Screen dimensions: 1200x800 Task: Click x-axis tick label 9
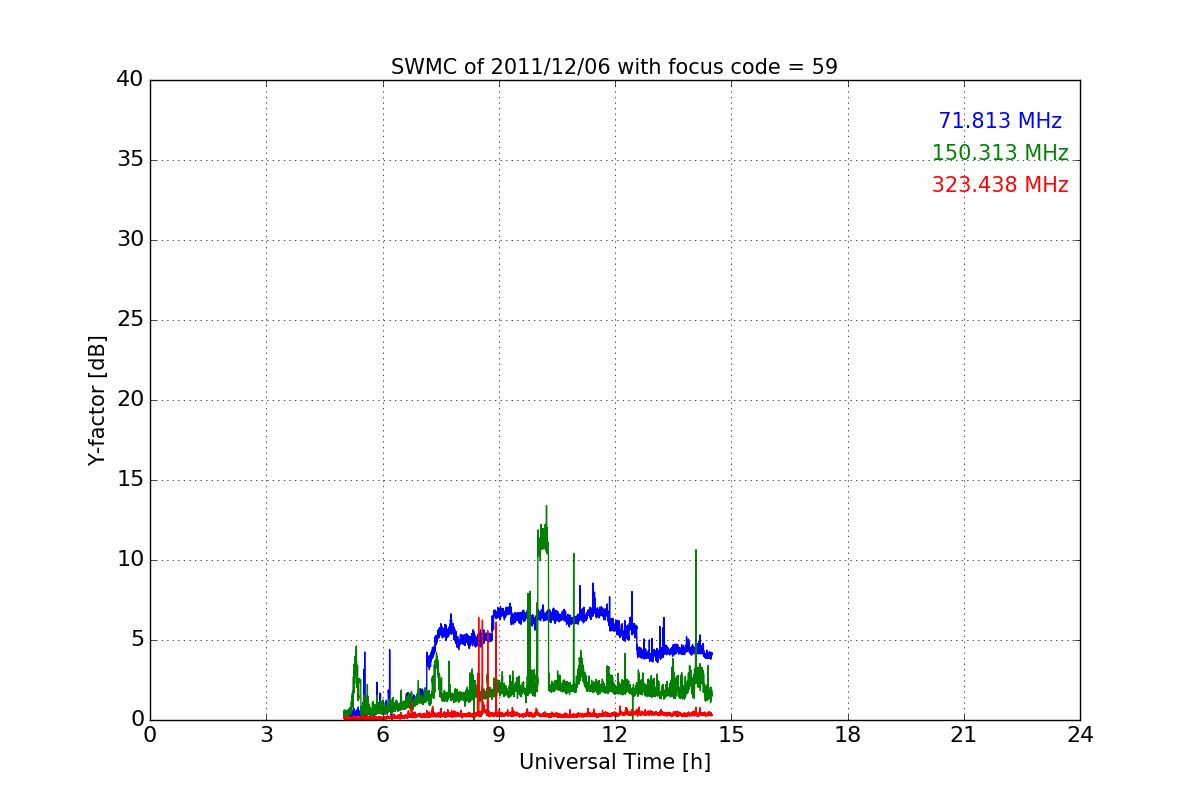(x=499, y=735)
